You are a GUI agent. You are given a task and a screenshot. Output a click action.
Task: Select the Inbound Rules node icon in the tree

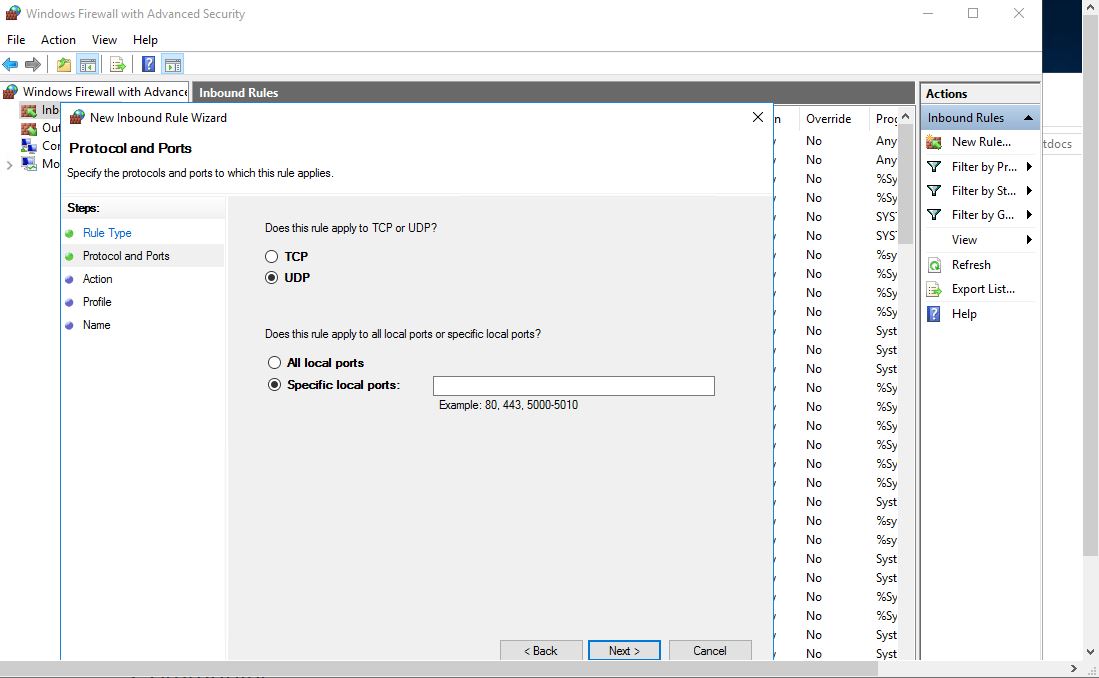29,110
